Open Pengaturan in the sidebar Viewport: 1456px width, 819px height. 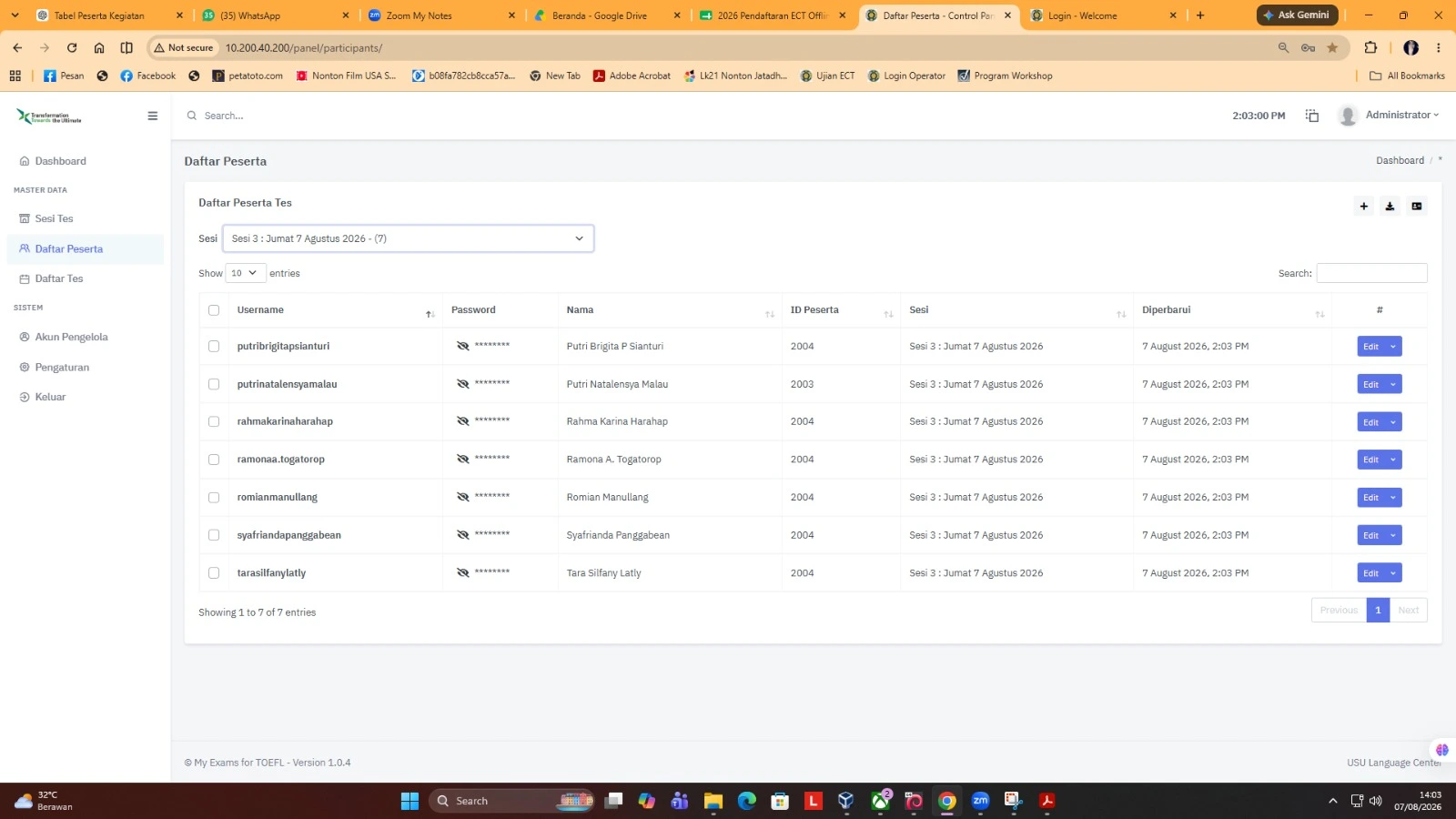pos(61,368)
